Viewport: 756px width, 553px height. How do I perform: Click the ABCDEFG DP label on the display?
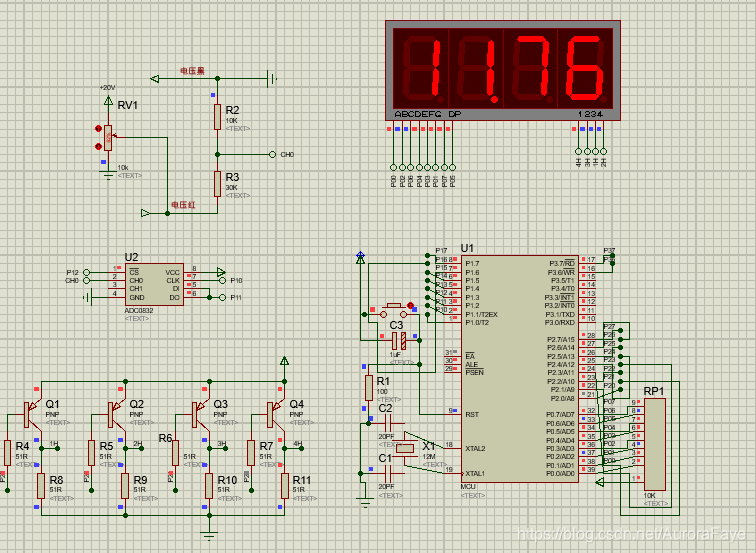(428, 114)
